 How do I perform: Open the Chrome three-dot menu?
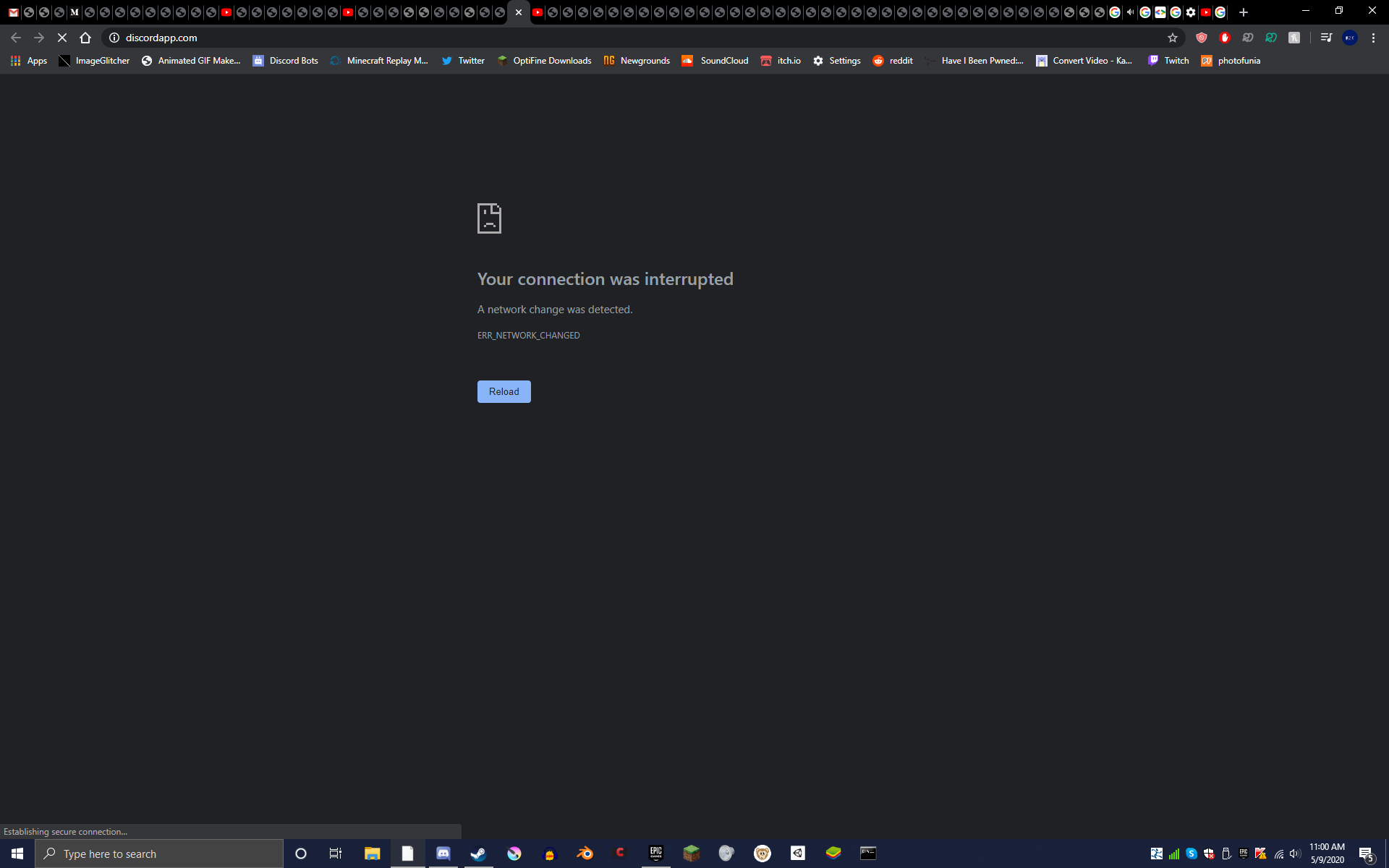[x=1373, y=38]
